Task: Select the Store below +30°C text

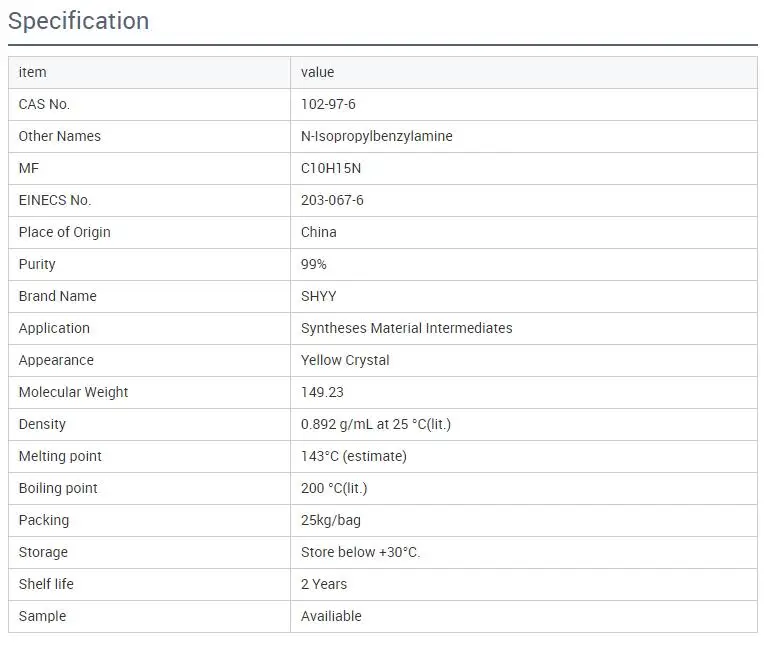Action: (x=360, y=552)
